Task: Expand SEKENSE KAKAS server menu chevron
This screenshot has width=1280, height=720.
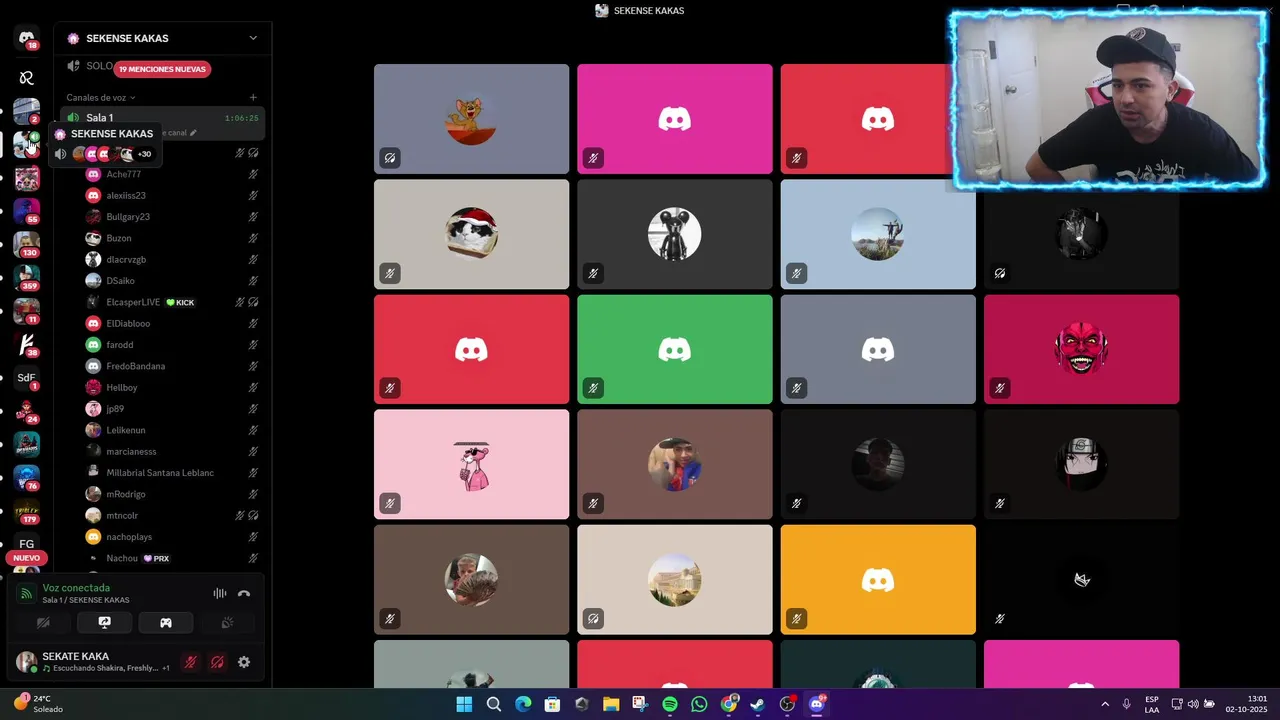Action: pyautogui.click(x=253, y=38)
